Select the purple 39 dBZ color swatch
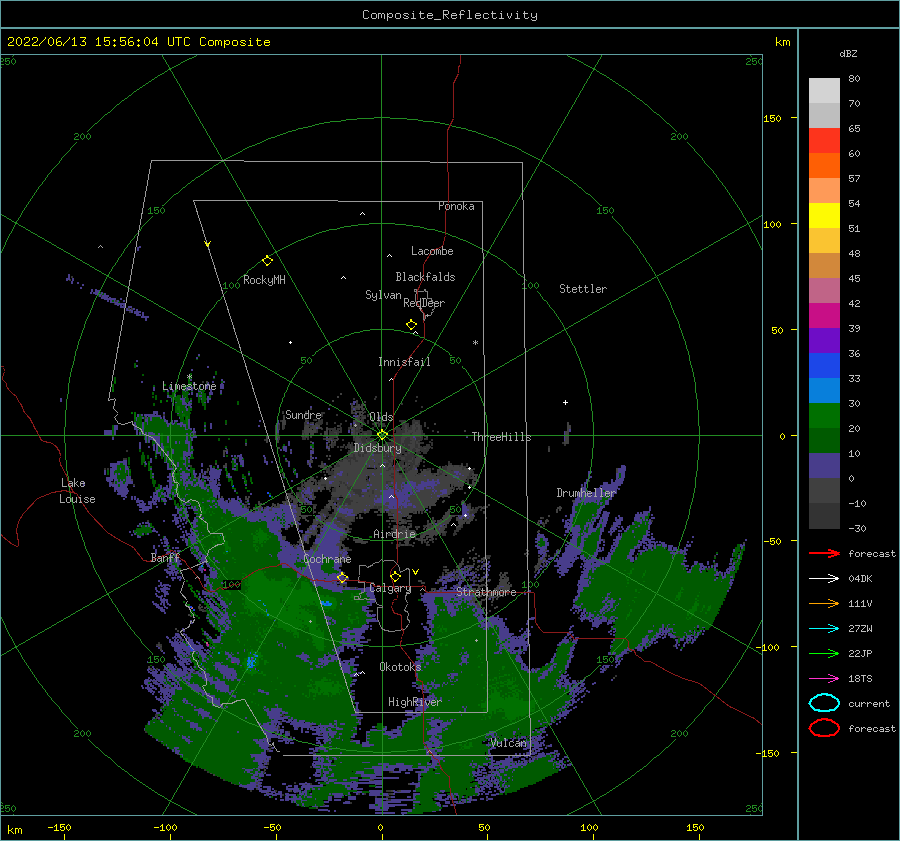 pos(824,341)
